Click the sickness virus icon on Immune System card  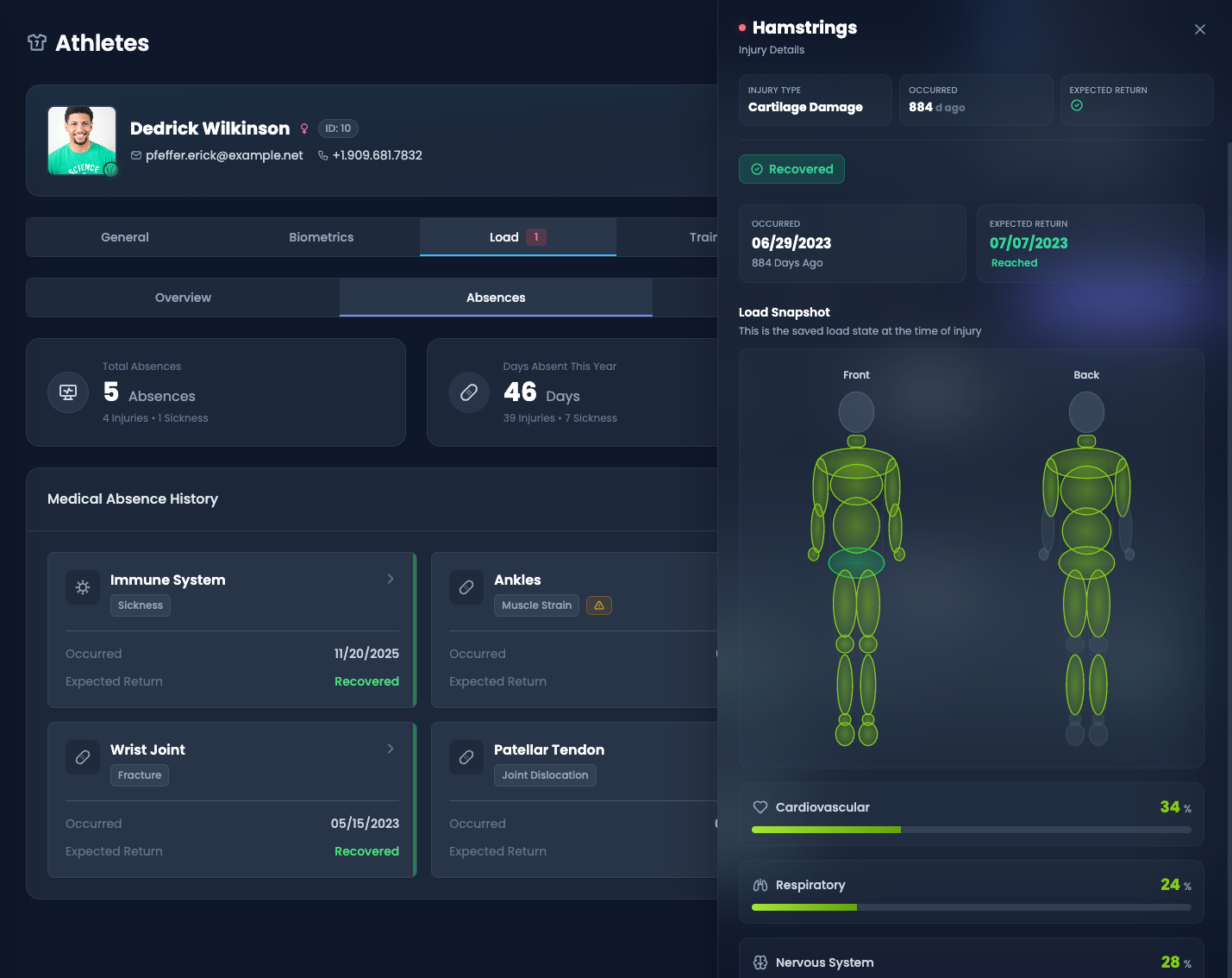82,586
